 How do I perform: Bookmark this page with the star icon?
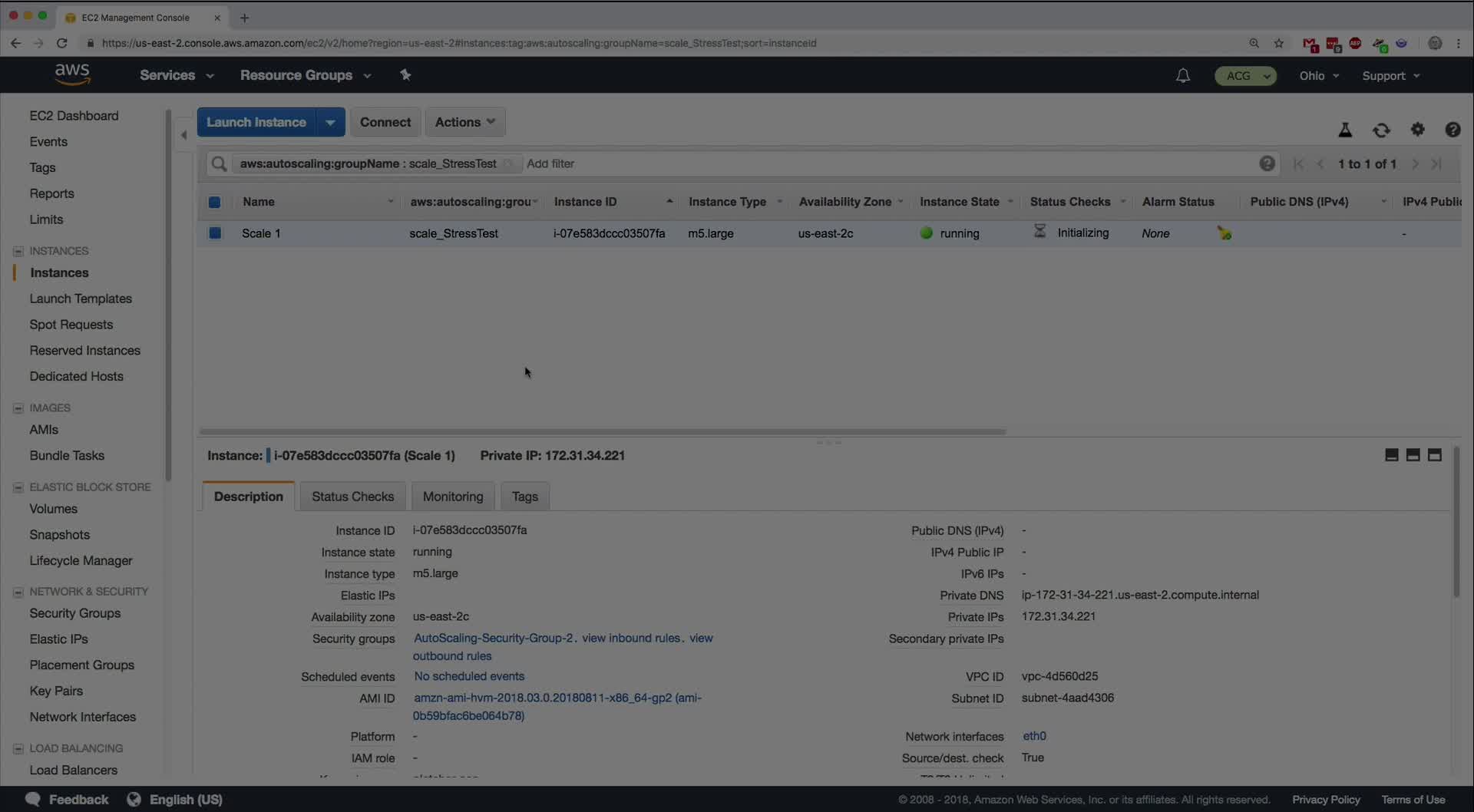pyautogui.click(x=1279, y=43)
